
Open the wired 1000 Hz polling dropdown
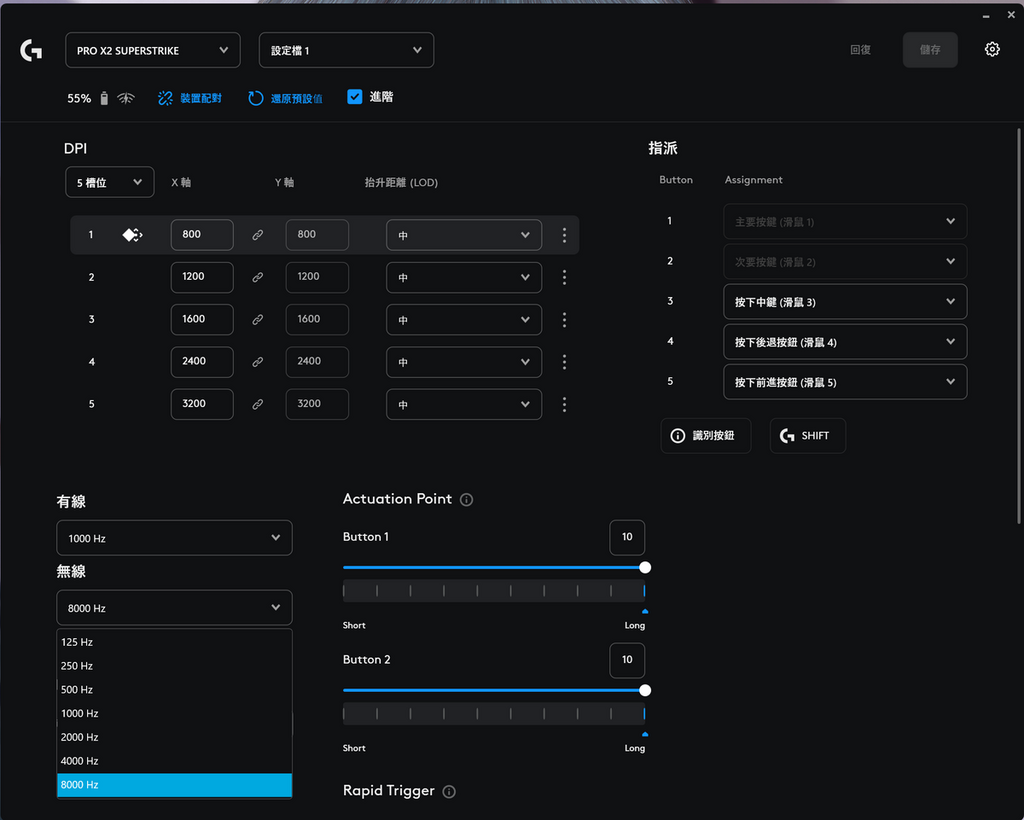click(x=174, y=538)
